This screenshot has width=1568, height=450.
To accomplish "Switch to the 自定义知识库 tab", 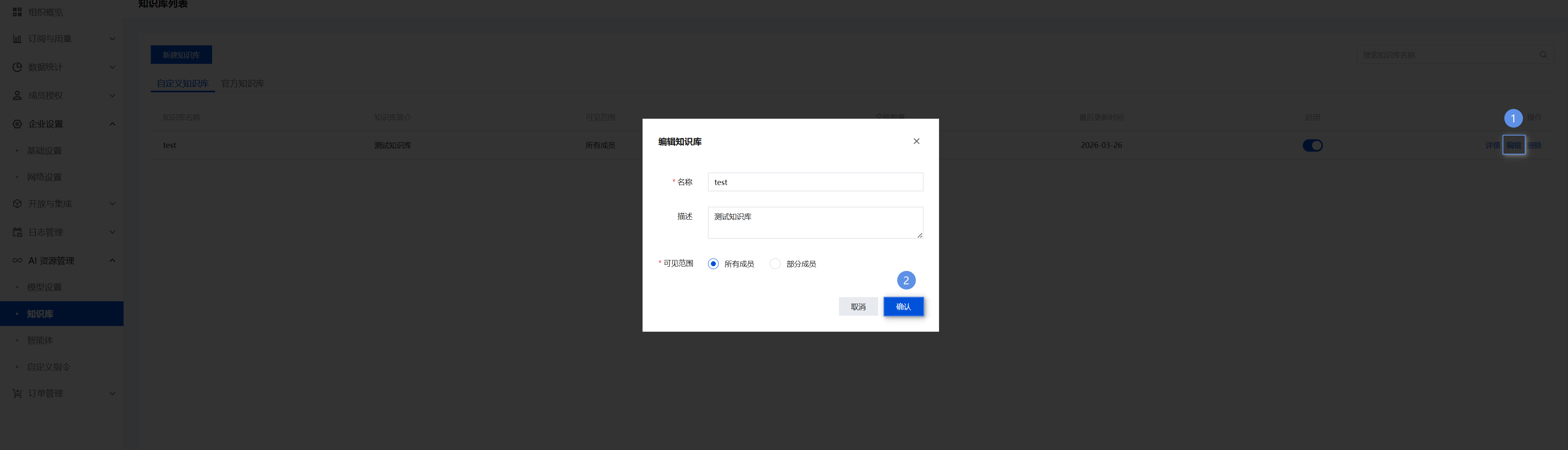I will tap(182, 83).
